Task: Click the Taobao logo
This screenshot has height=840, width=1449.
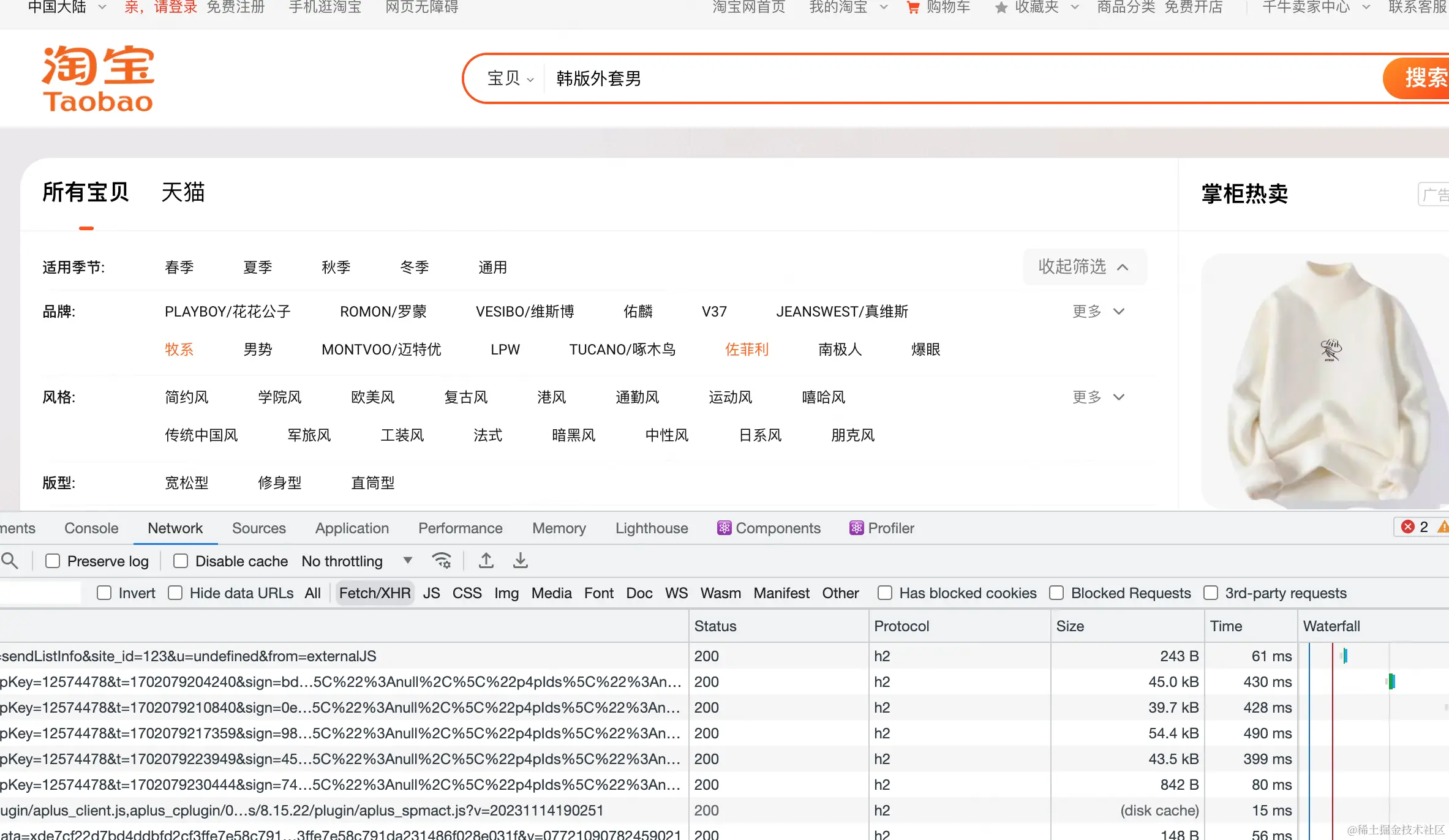Action: 98,79
